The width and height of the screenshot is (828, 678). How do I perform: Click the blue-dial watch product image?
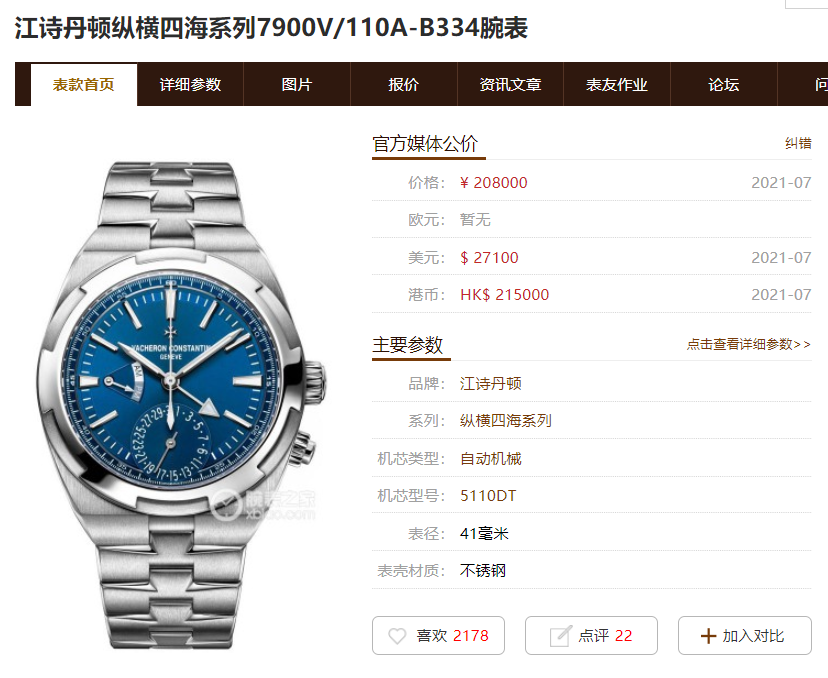coord(181,405)
